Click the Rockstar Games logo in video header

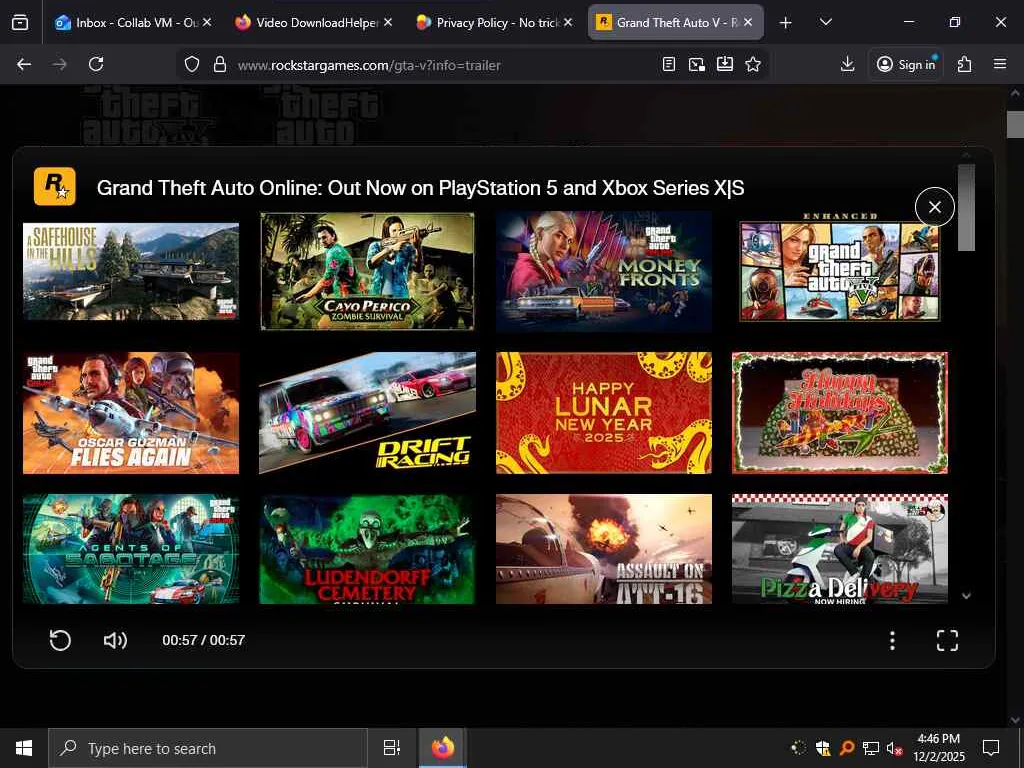55,187
